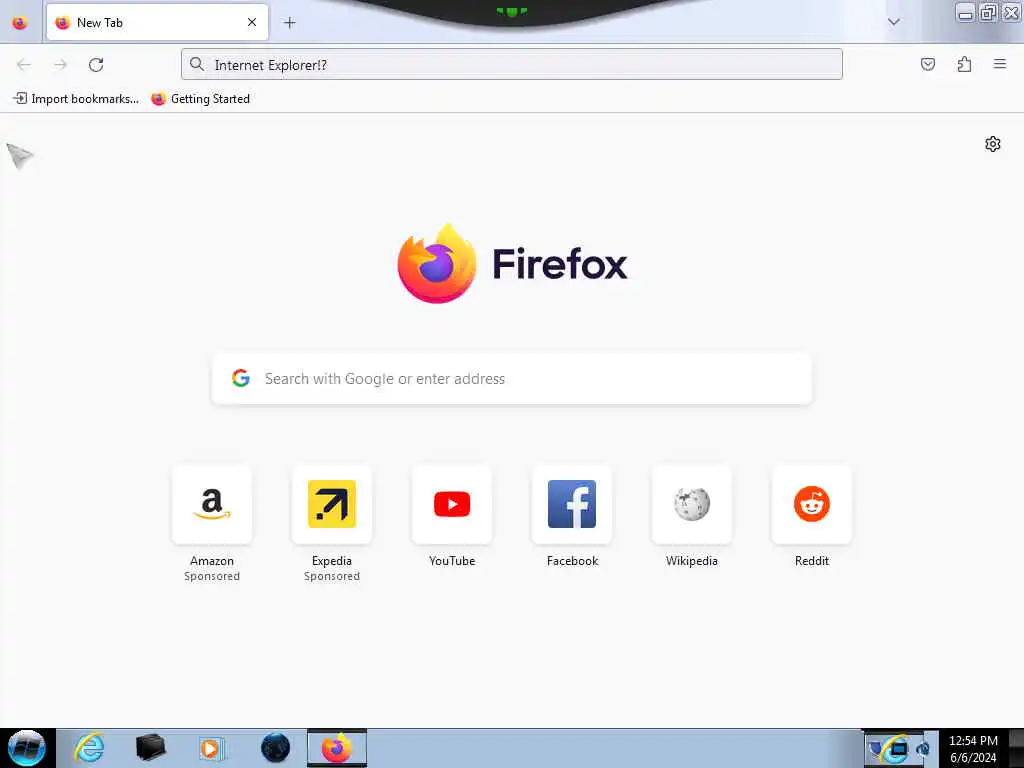Click the Search with Google field
Viewport: 1024px width, 768px height.
512,379
